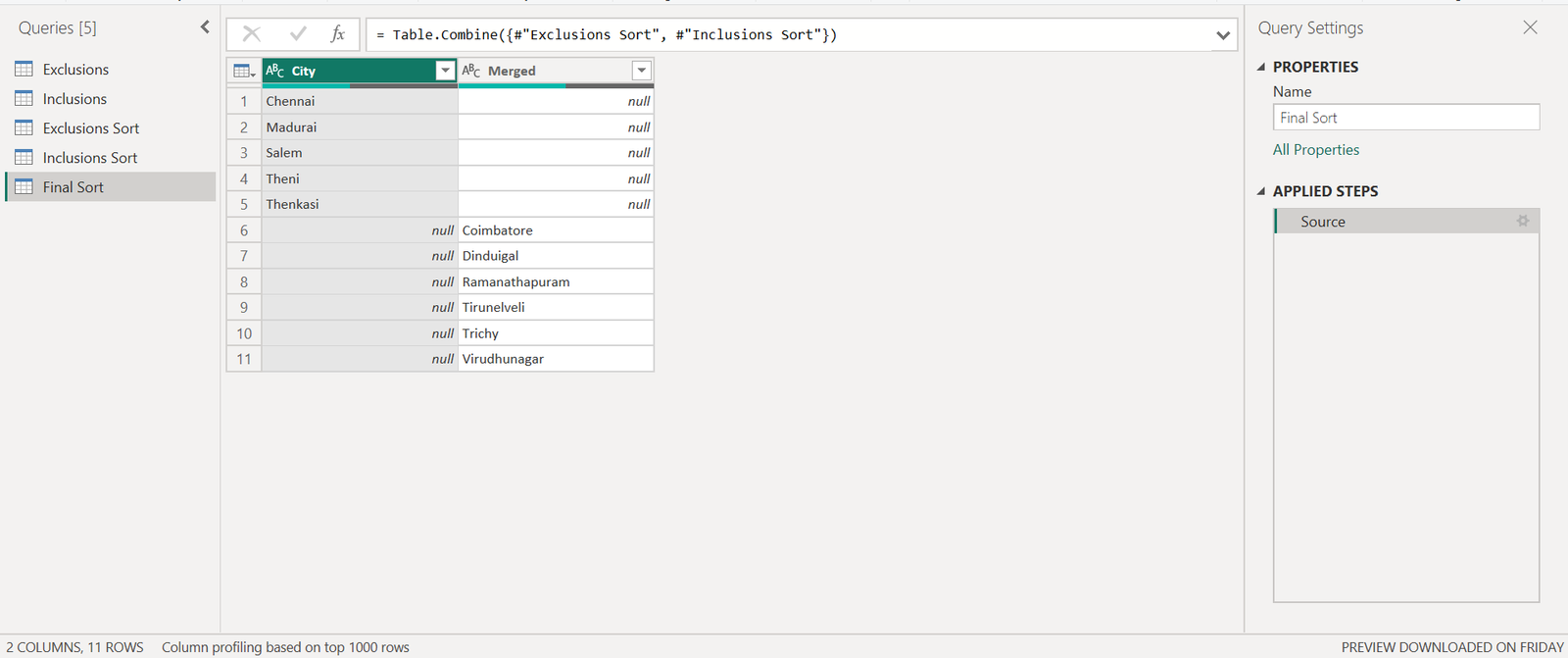
Task: Click column profiling status text
Action: (x=285, y=647)
